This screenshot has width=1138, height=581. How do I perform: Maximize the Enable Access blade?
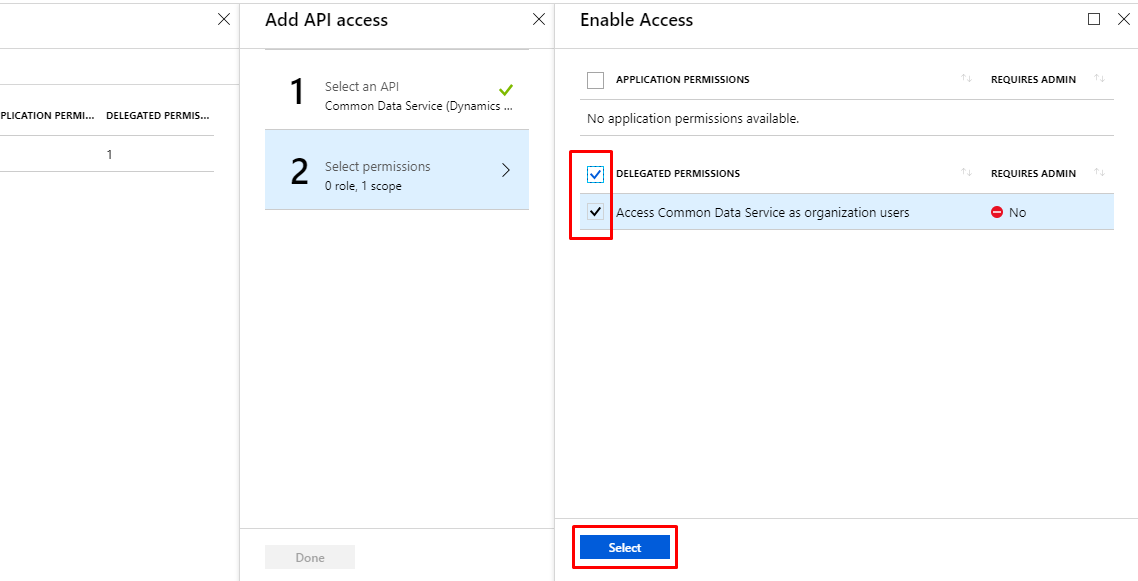(x=1094, y=19)
